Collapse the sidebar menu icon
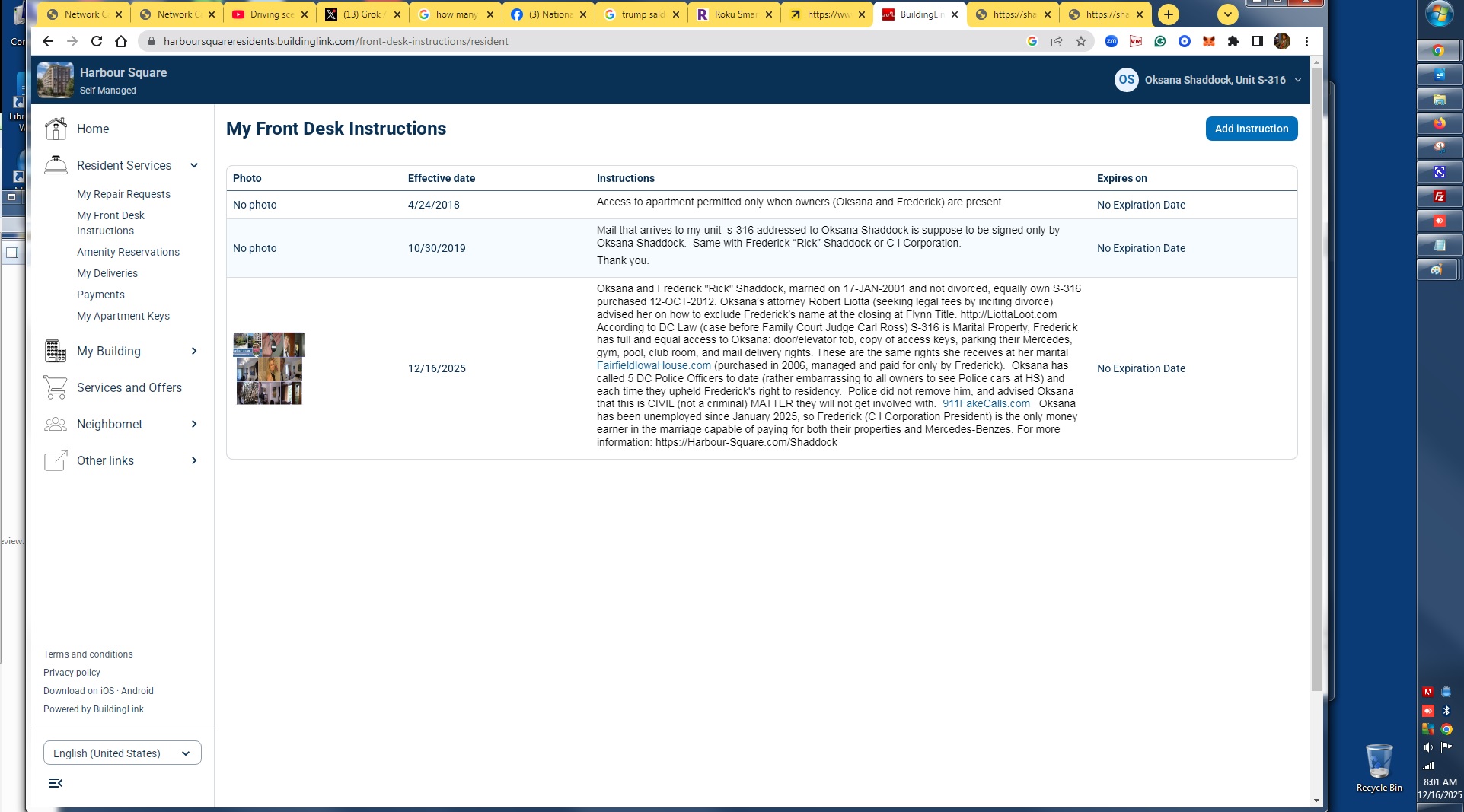 coord(55,783)
